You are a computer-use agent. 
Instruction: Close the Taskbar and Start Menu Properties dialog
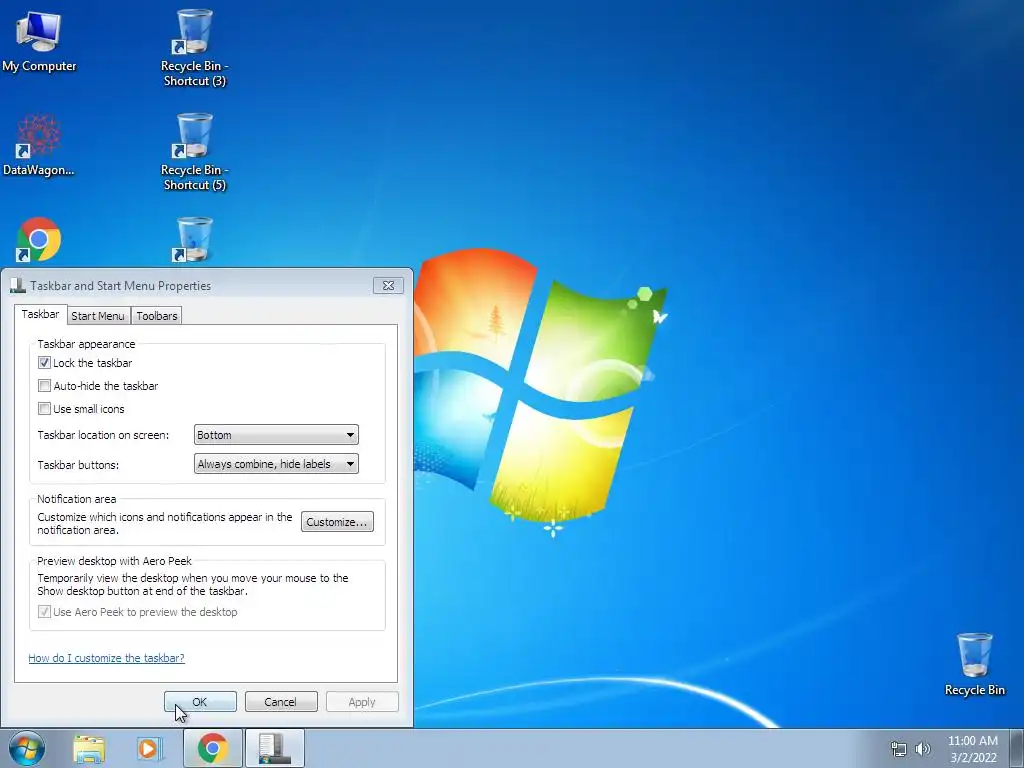point(388,285)
